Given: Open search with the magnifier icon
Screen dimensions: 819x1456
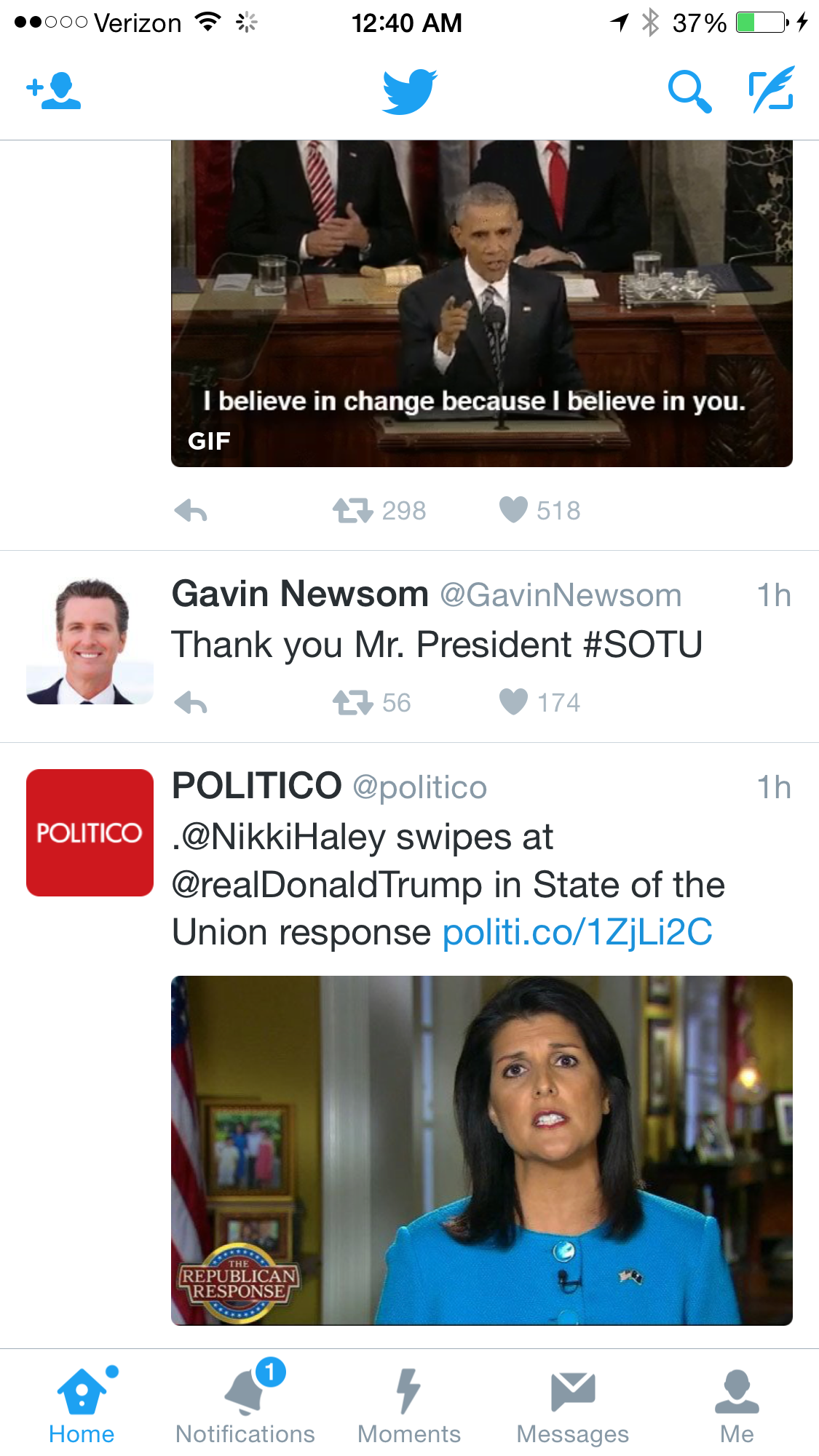Looking at the screenshot, I should 688,92.
